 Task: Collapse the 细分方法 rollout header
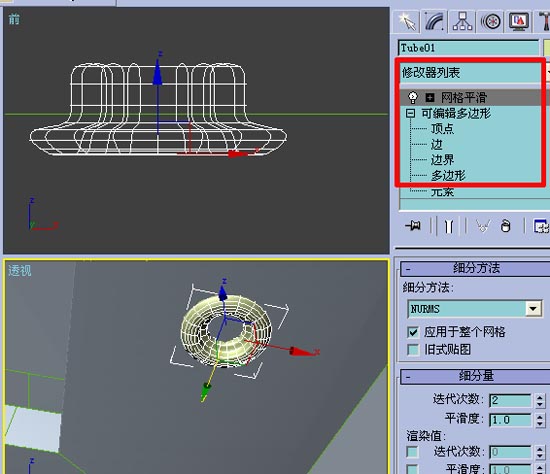click(x=475, y=269)
